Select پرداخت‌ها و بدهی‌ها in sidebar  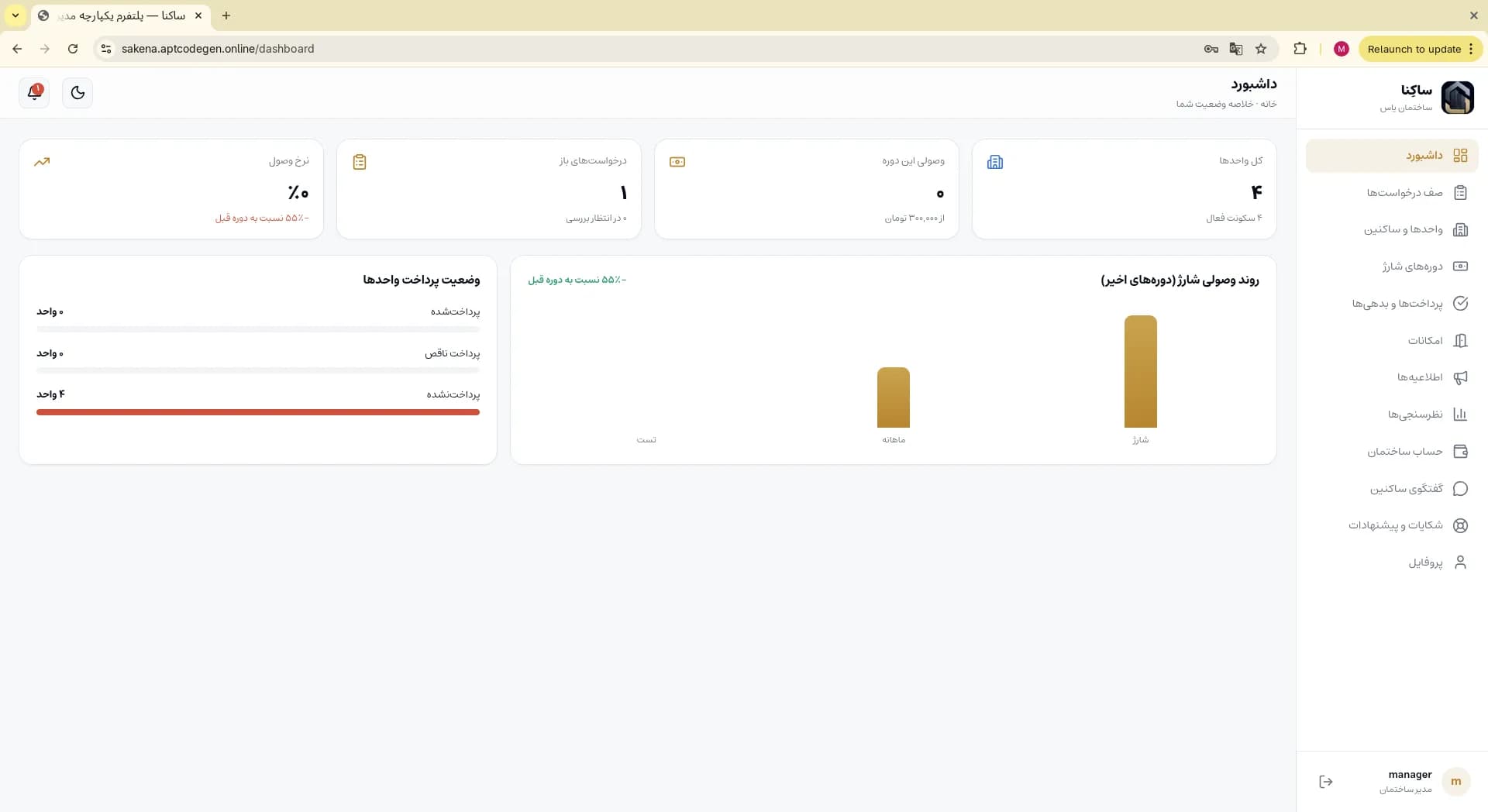(x=1392, y=304)
